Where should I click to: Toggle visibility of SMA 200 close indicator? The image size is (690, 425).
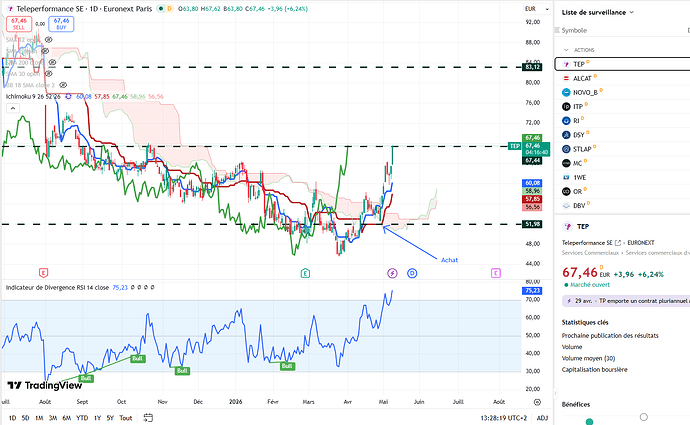[x=52, y=62]
